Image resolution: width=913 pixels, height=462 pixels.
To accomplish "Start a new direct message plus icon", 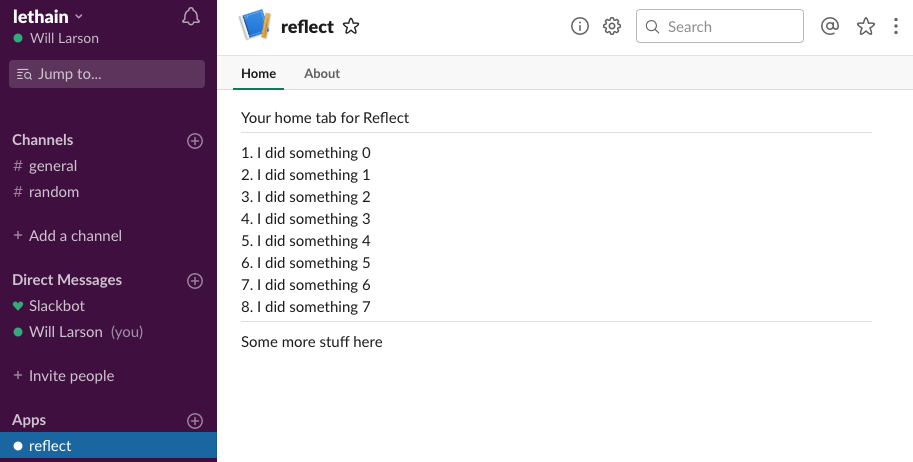I will click(195, 281).
